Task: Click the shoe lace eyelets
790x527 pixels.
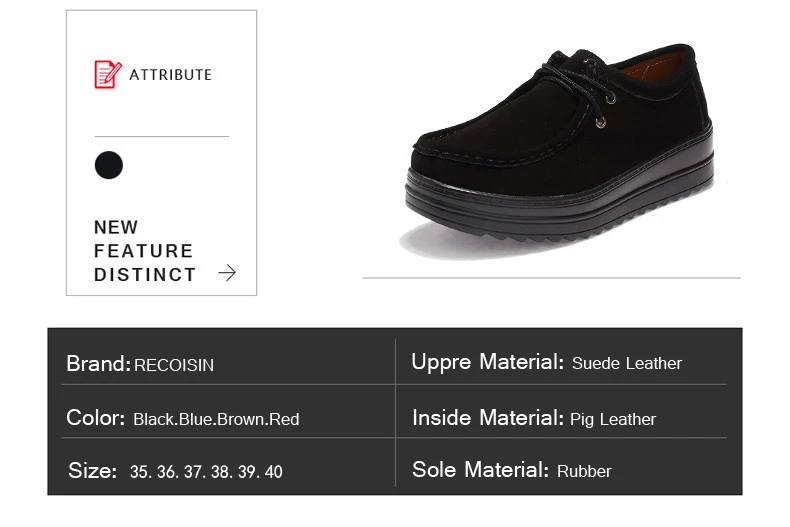Action: click(x=606, y=109)
